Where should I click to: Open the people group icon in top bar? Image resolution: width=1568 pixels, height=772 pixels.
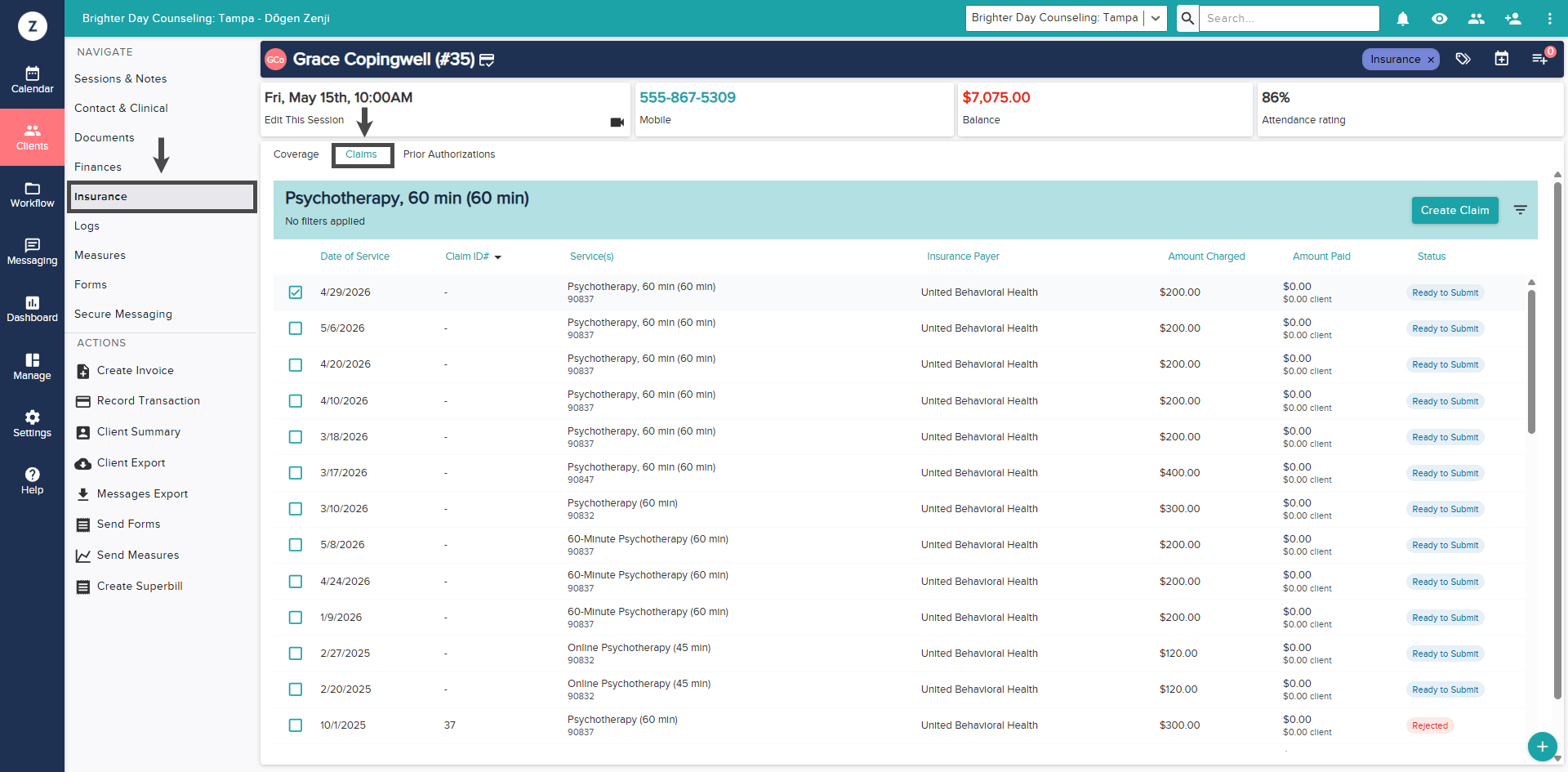click(1476, 18)
